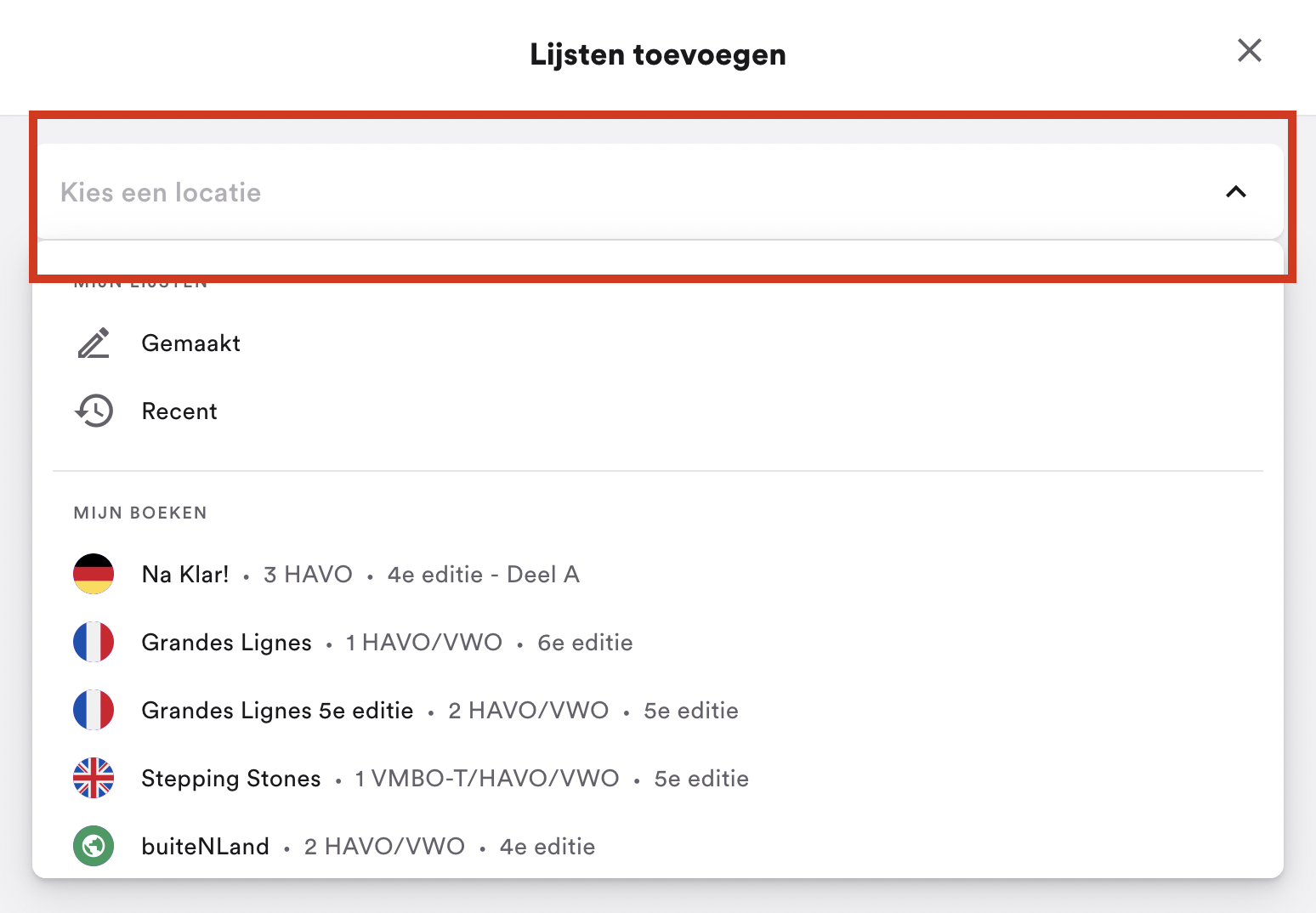Click '1 VMBO-T/HAVO/VWO' level text
The image size is (1316, 913).
click(x=487, y=779)
